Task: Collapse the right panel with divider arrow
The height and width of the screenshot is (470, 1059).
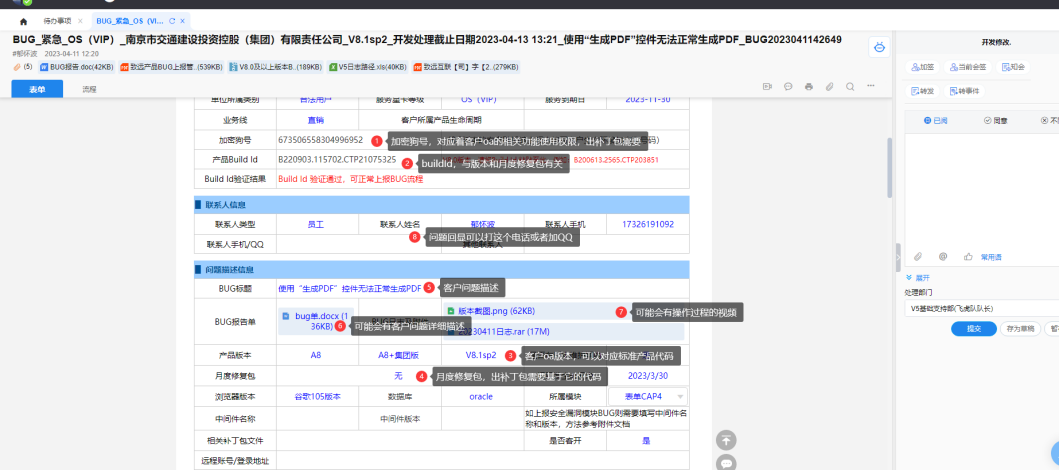Action: (897, 256)
